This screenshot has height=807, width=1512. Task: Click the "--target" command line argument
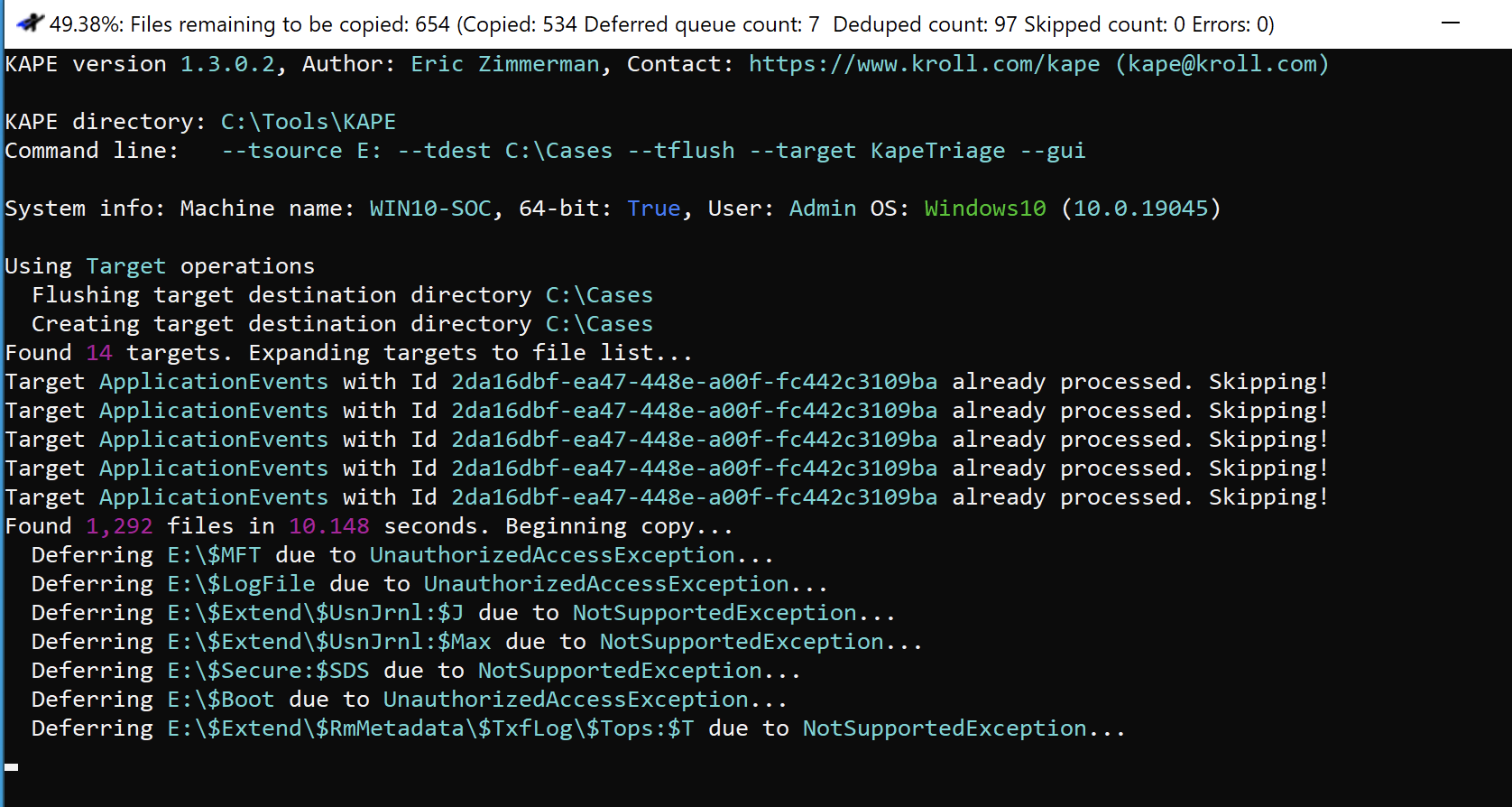(803, 151)
